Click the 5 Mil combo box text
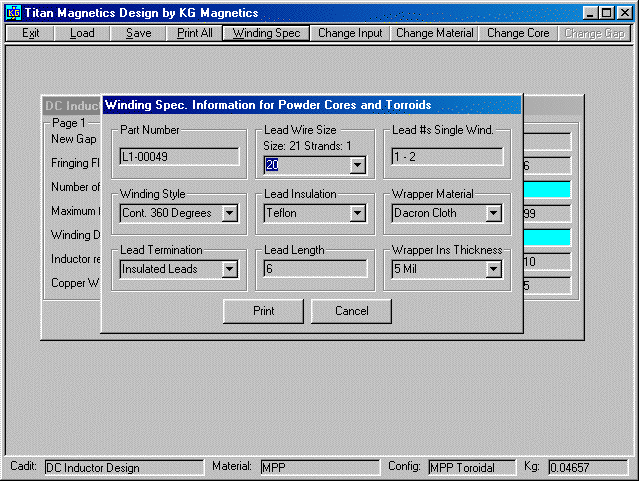Viewport: 639px width, 481px height. (x=405, y=269)
